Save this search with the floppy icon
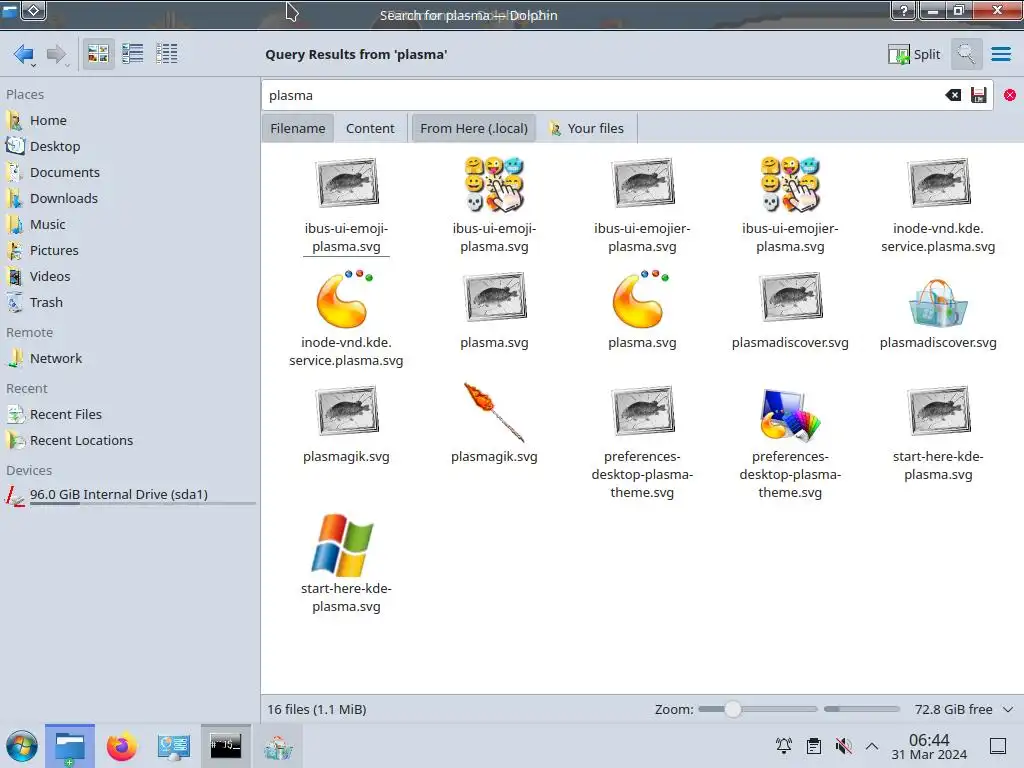This screenshot has height=768, width=1024. [x=978, y=95]
